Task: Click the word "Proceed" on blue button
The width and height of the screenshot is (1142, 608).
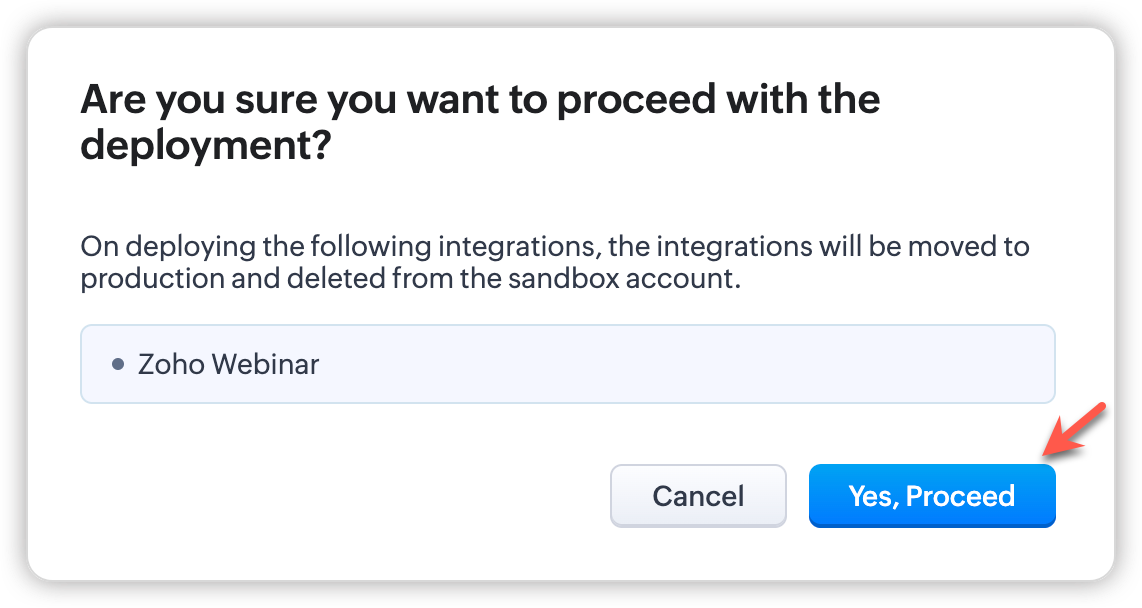Action: coord(960,496)
